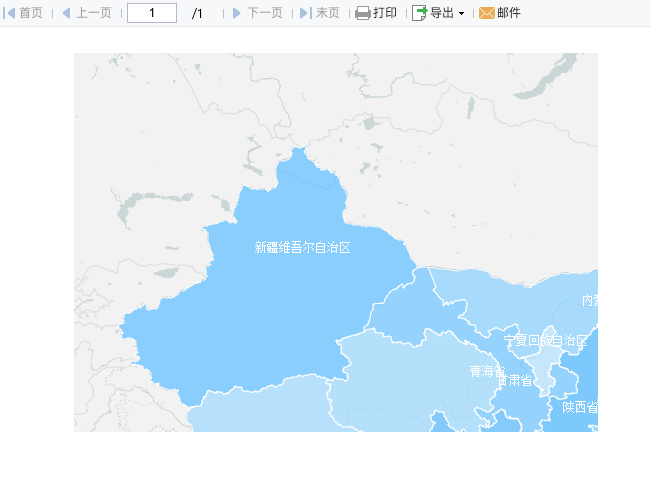
Task: Select 青海省 label on map
Action: point(487,371)
